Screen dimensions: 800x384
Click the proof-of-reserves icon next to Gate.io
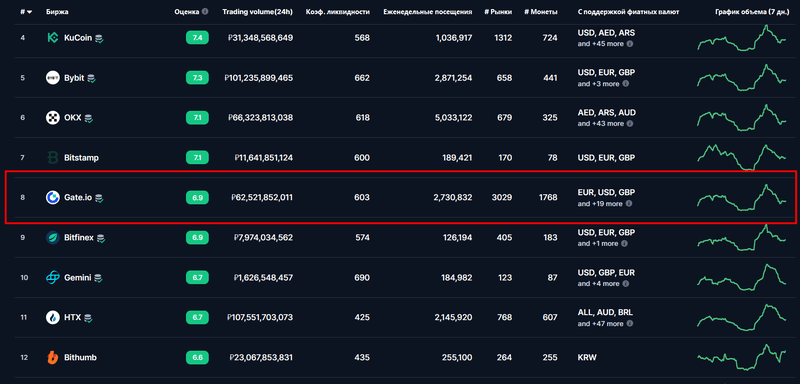[x=99, y=198]
